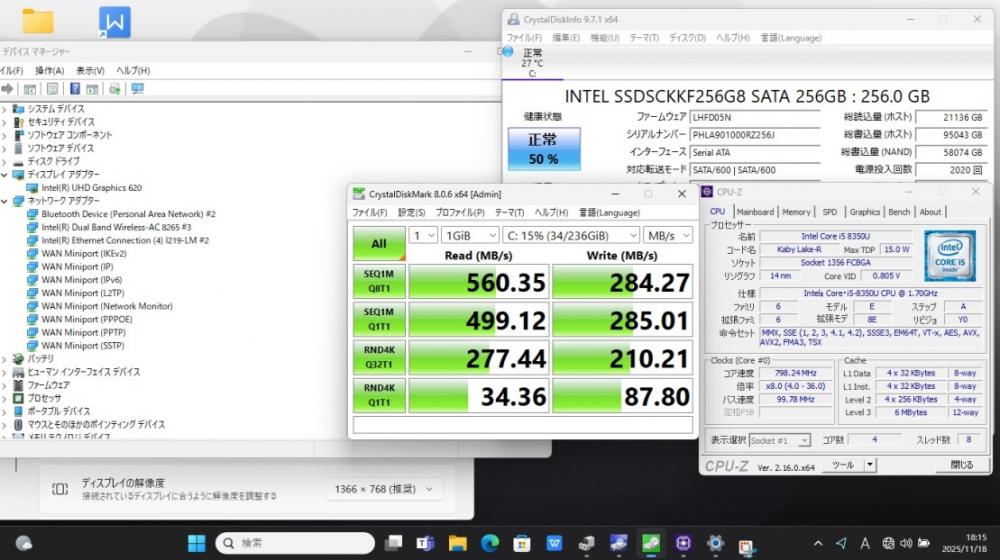Switch to the Mainboard tab in CPU-Z

[755, 212]
